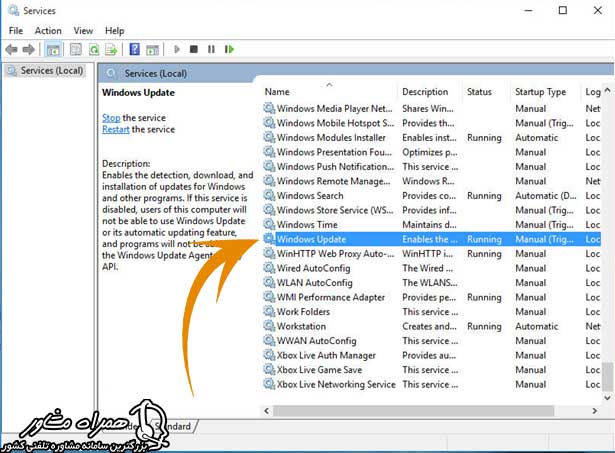Click the Forward arrow toolbar icon
This screenshot has width=615, height=453.
pos(28,49)
